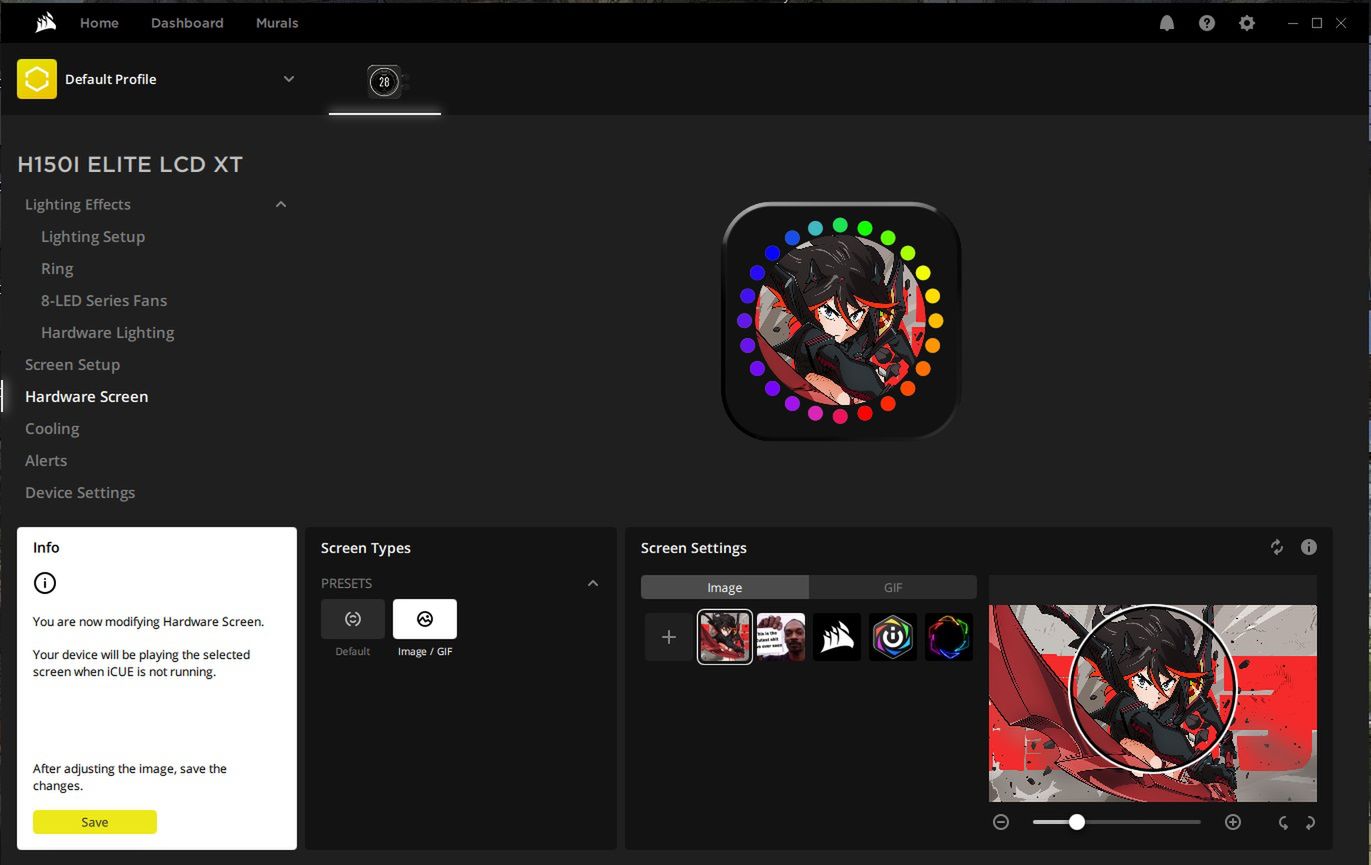Collapse the Lighting Effects section
The width and height of the screenshot is (1371, 865).
[x=281, y=204]
